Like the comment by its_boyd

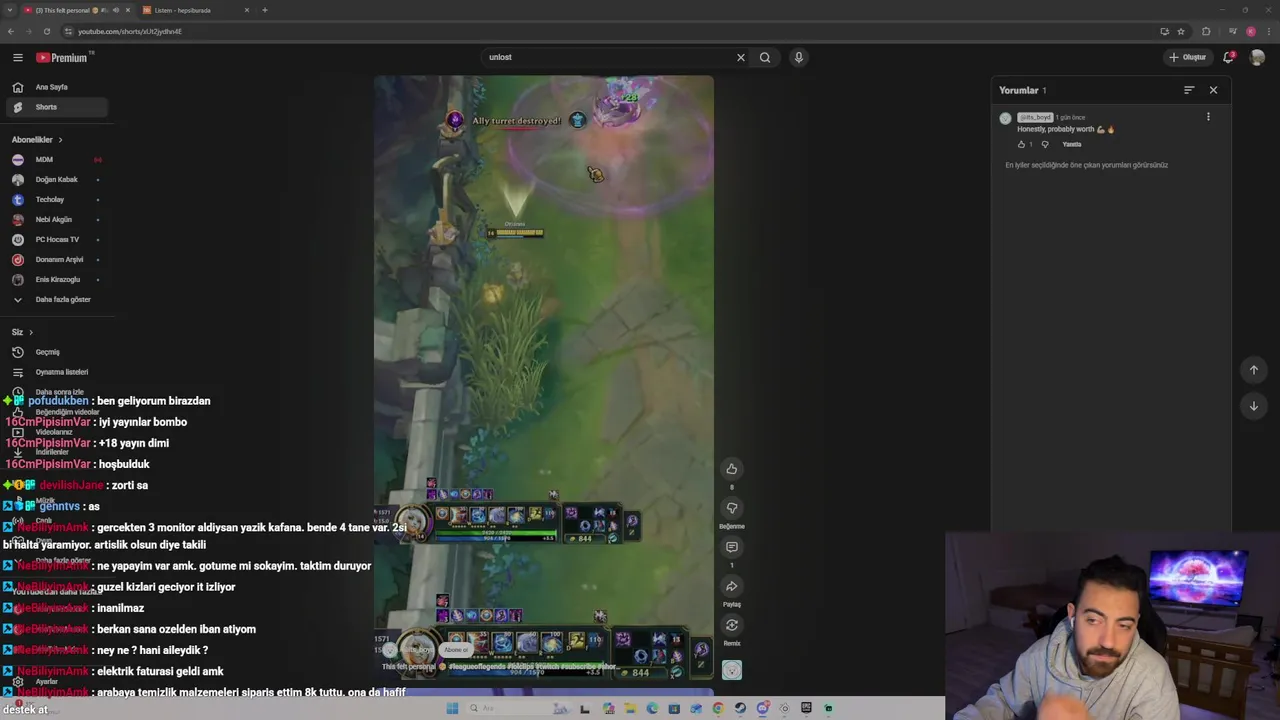coord(1021,144)
